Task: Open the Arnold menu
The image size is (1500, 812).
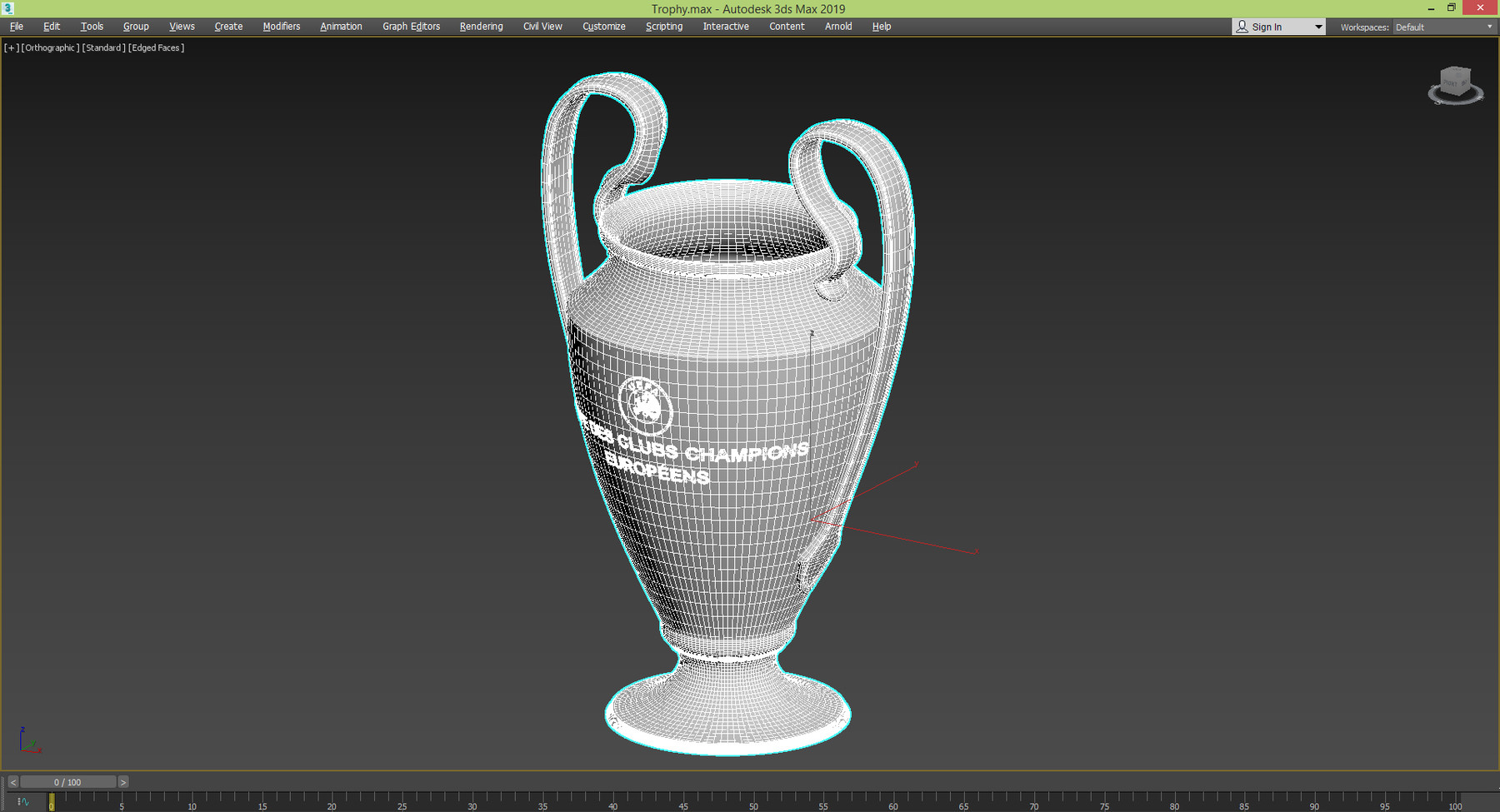Action: tap(838, 27)
